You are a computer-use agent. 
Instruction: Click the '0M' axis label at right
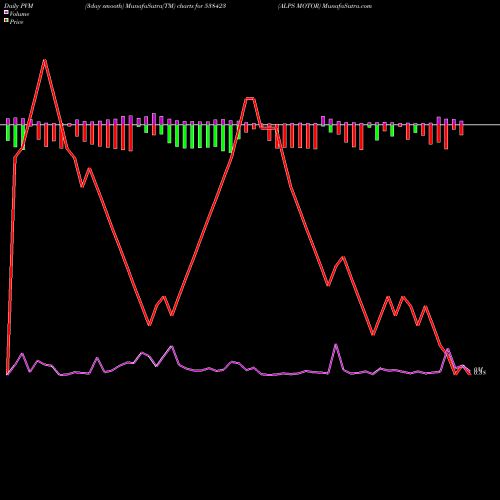click(x=478, y=369)
